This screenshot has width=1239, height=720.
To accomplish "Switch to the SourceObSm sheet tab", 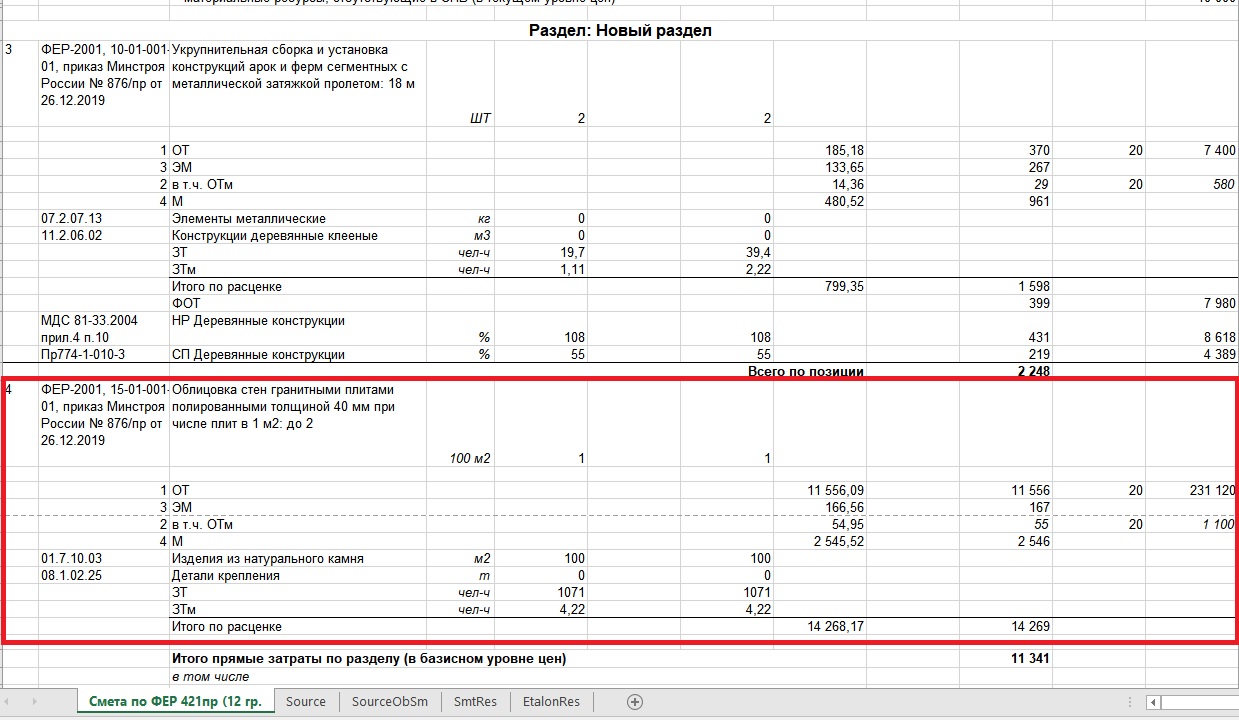I will [x=389, y=702].
